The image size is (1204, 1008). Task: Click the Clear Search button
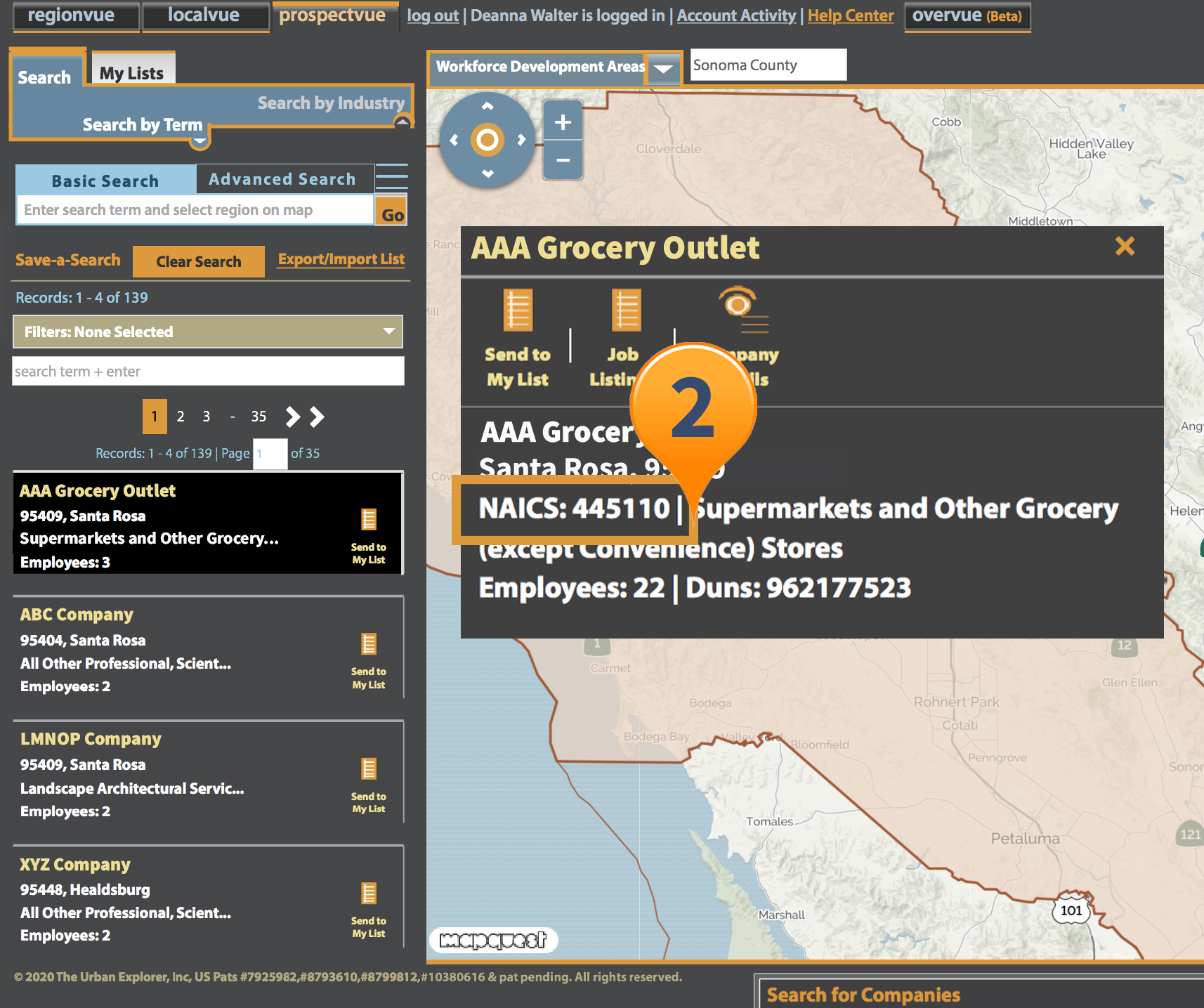[x=199, y=261]
